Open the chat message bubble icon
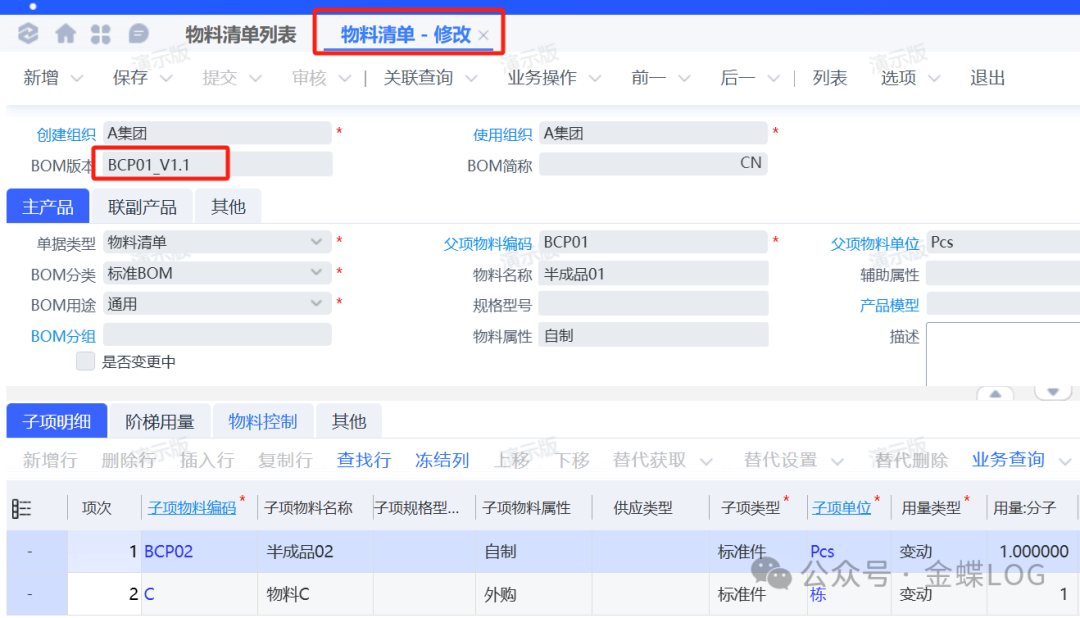1080x618 pixels. point(138,35)
